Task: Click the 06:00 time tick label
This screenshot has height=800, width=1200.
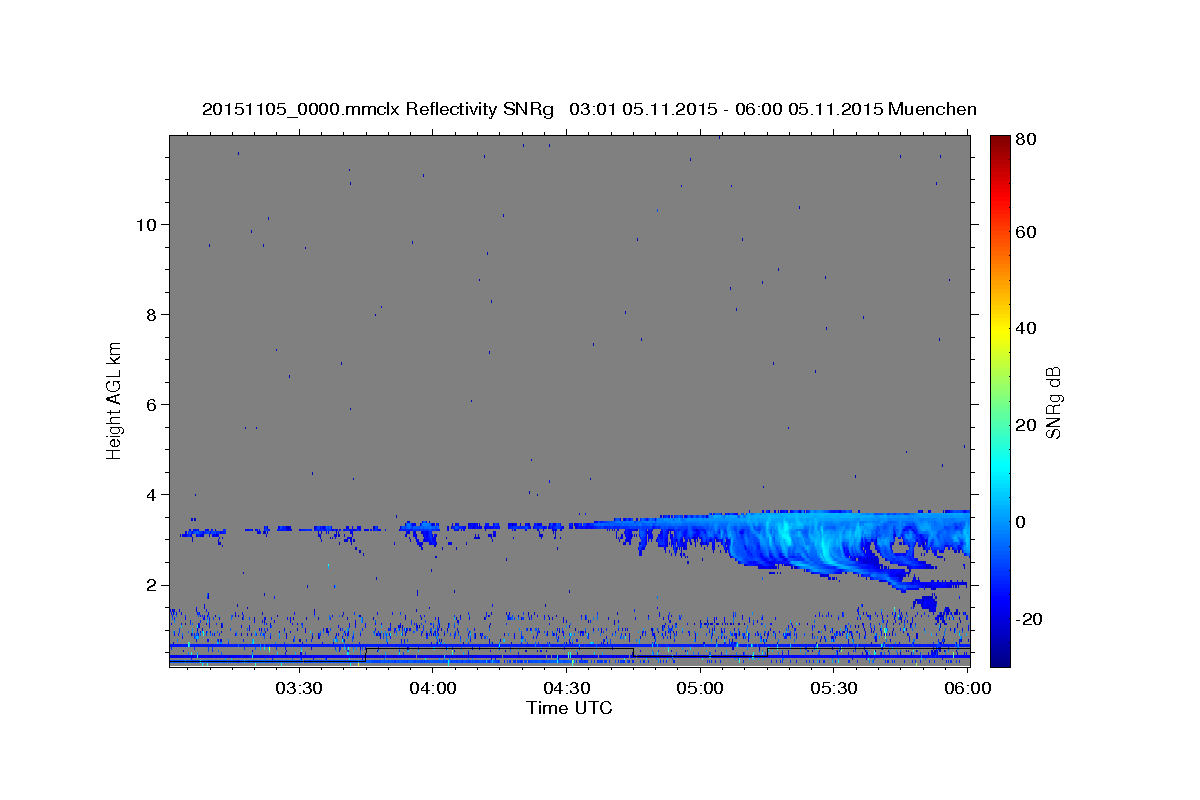Action: [x=966, y=688]
